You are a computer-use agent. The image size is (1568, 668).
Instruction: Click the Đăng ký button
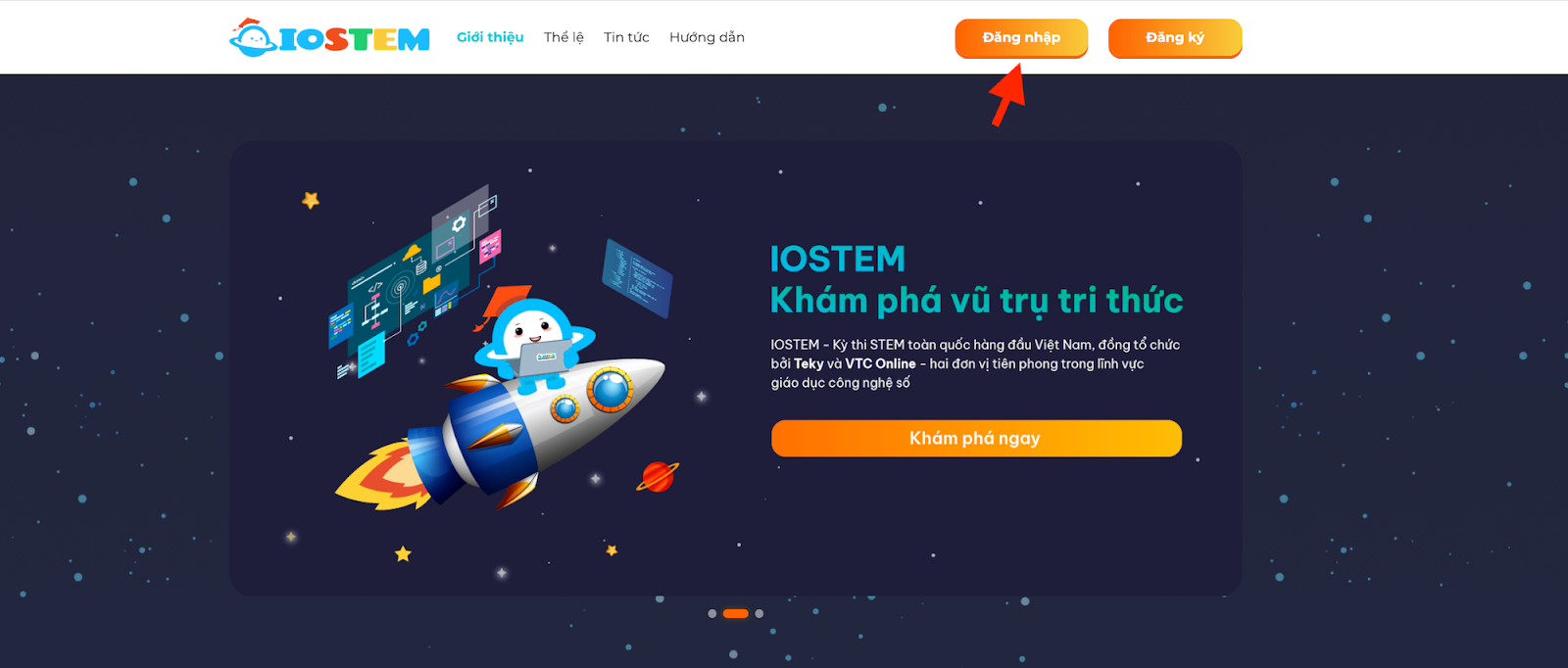1175,38
